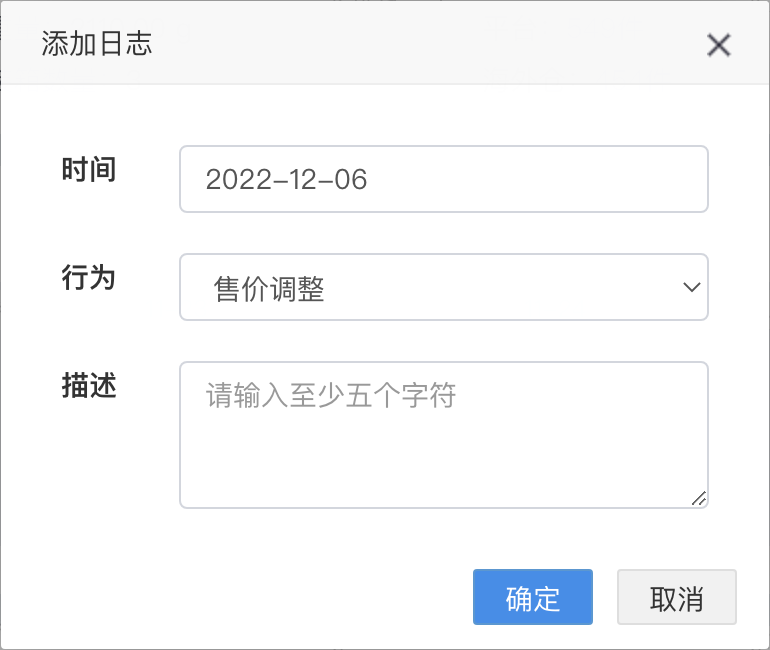Select the 售价调整 text in the dropdown
Image resolution: width=770 pixels, height=650 pixels.
(269, 289)
